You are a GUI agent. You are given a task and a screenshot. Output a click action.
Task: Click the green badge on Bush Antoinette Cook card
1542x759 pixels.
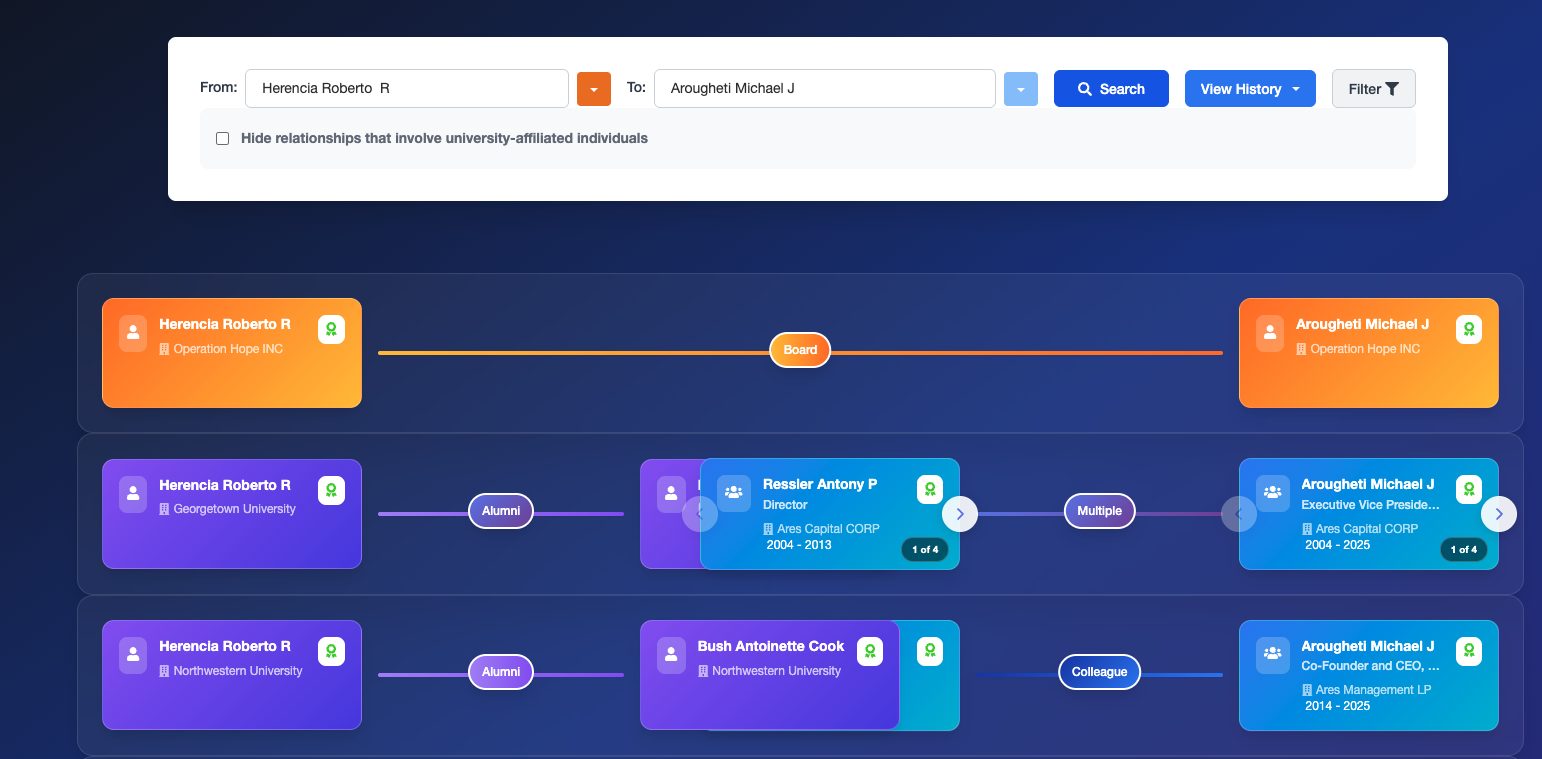tap(870, 651)
